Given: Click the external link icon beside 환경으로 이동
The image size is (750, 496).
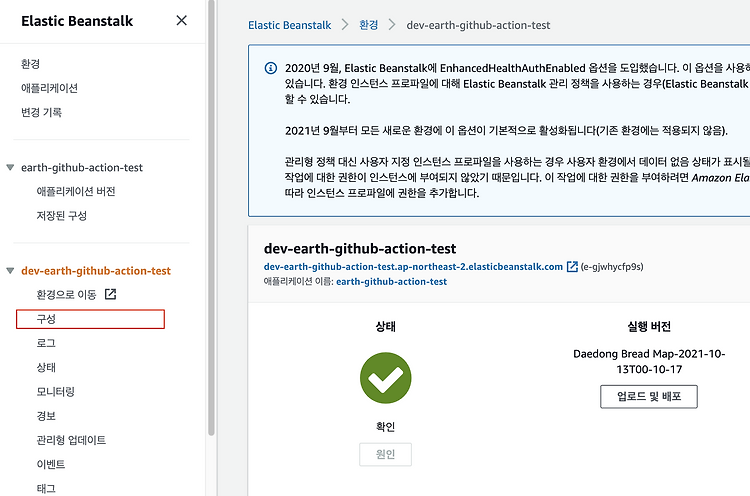Looking at the screenshot, I should tap(110, 294).
